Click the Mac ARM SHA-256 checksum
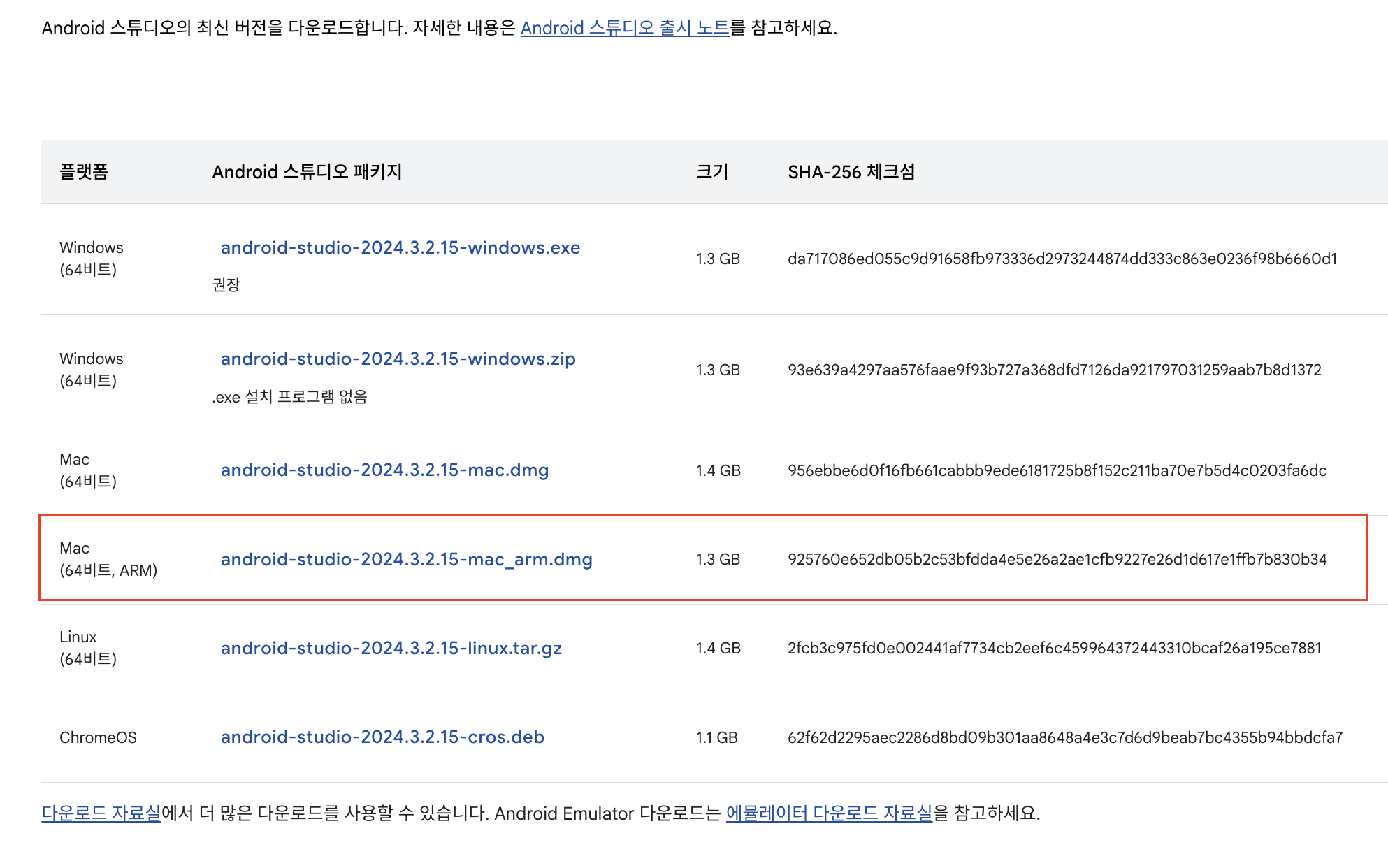 1057,560
